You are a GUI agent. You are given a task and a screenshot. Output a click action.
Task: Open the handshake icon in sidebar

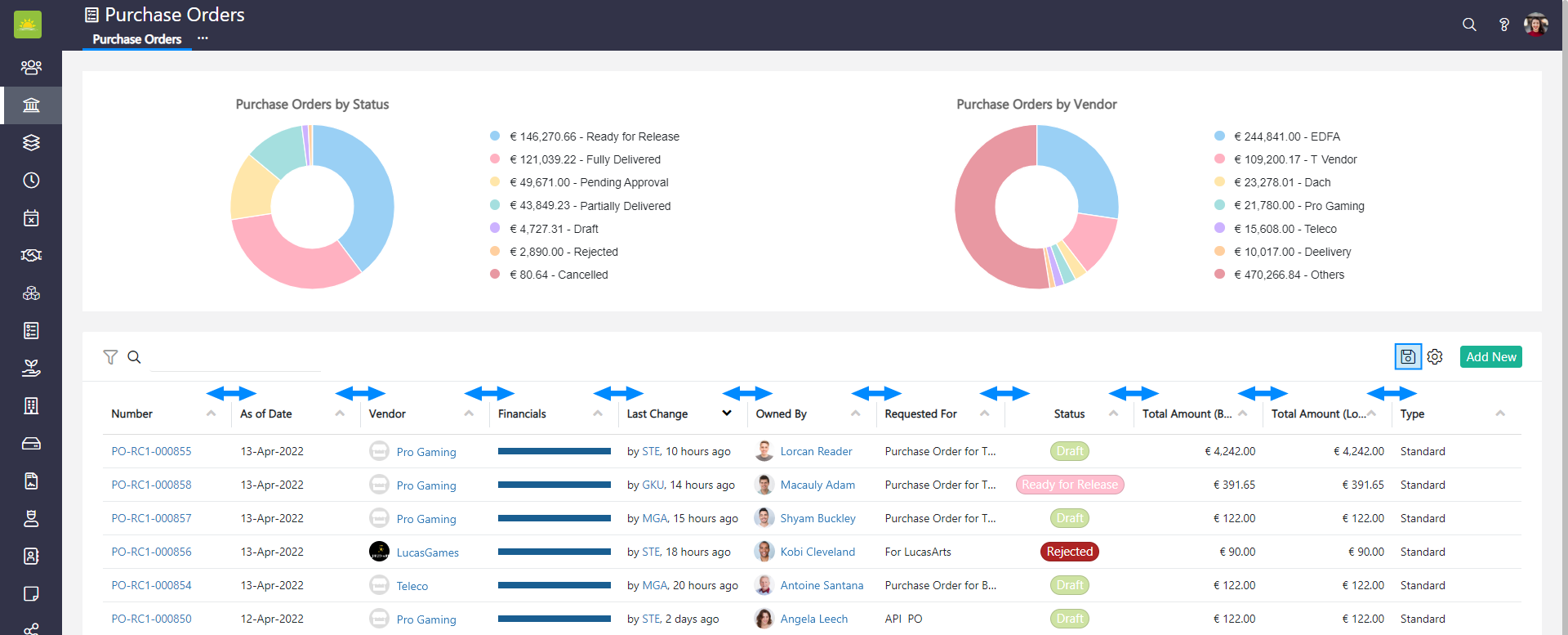click(31, 256)
